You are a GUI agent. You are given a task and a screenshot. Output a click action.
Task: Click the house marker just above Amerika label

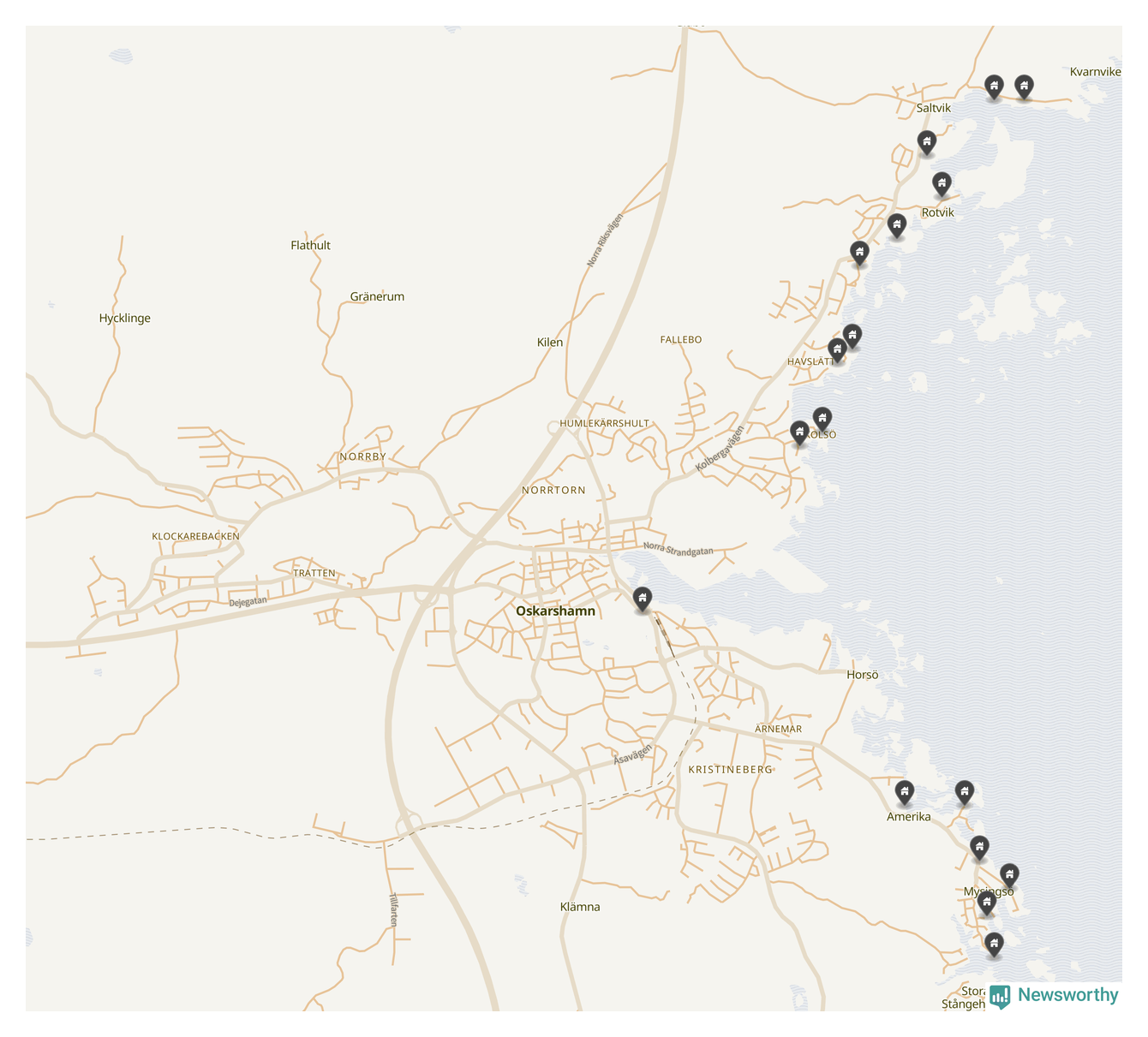click(904, 791)
